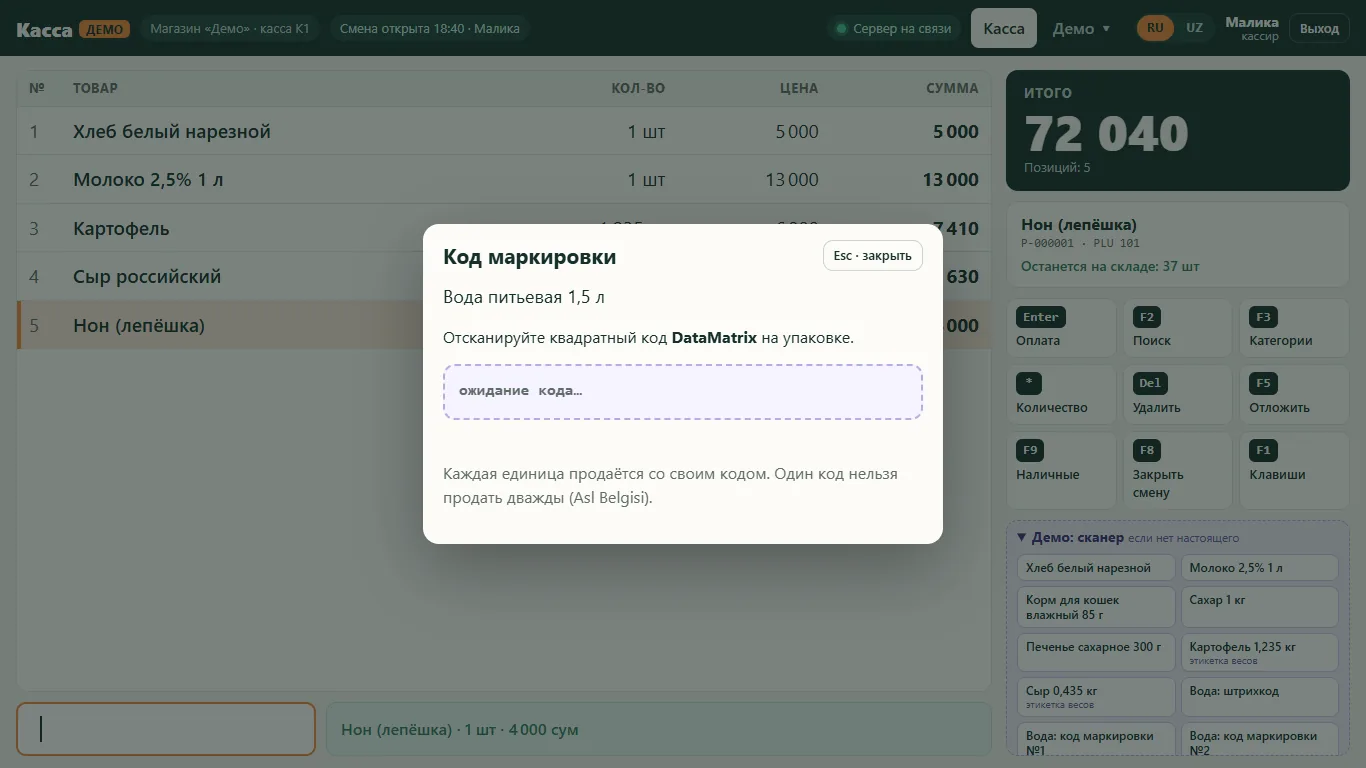Select the Касса tab in header
The width and height of the screenshot is (1366, 768).
coord(1004,28)
